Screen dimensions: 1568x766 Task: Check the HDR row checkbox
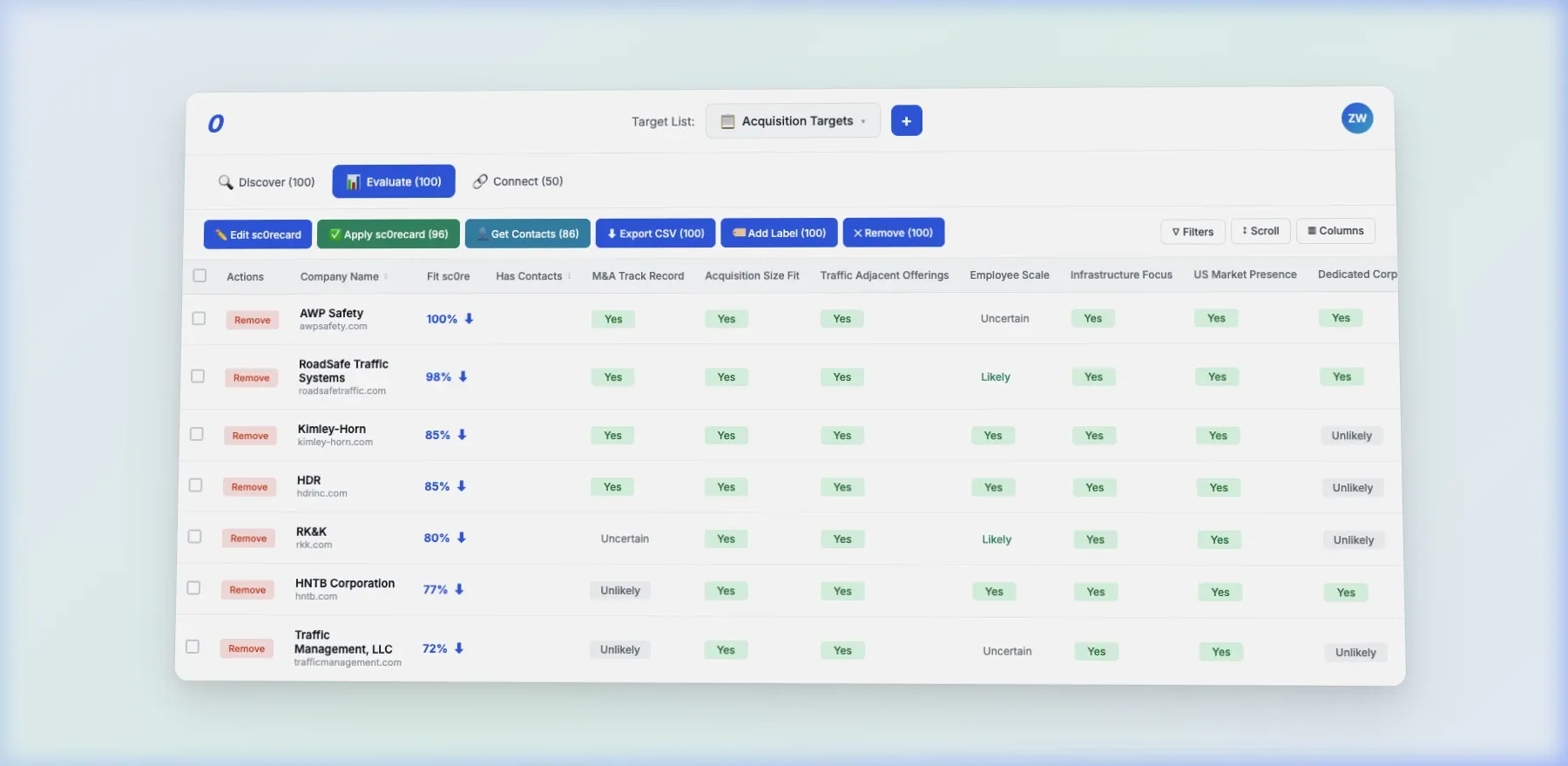pyautogui.click(x=195, y=485)
